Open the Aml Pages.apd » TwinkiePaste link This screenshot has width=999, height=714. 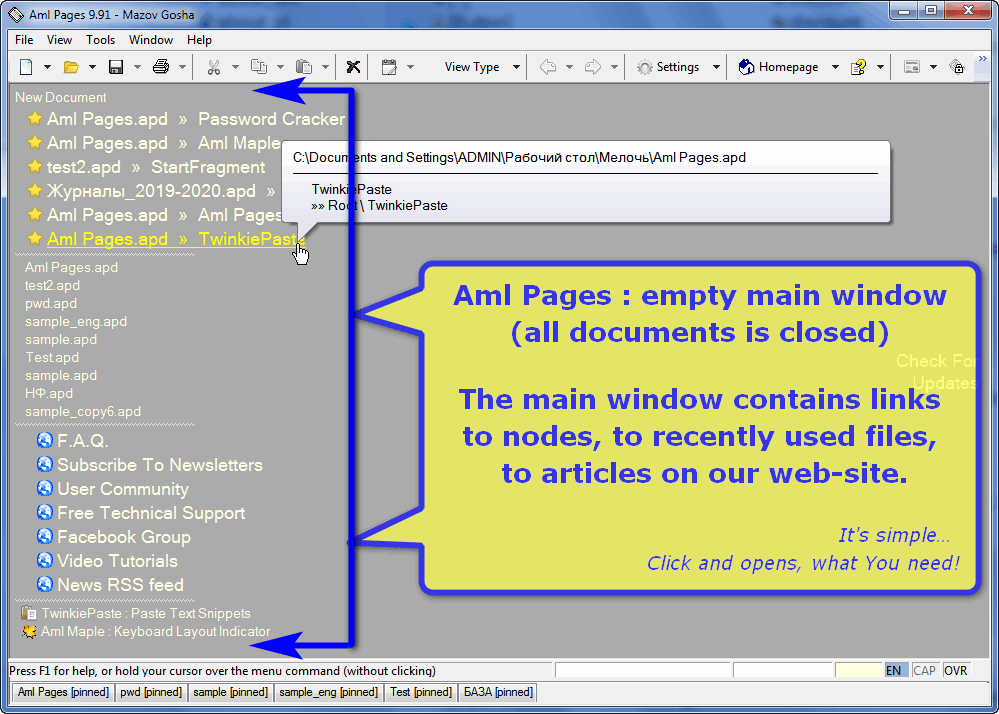[176, 239]
